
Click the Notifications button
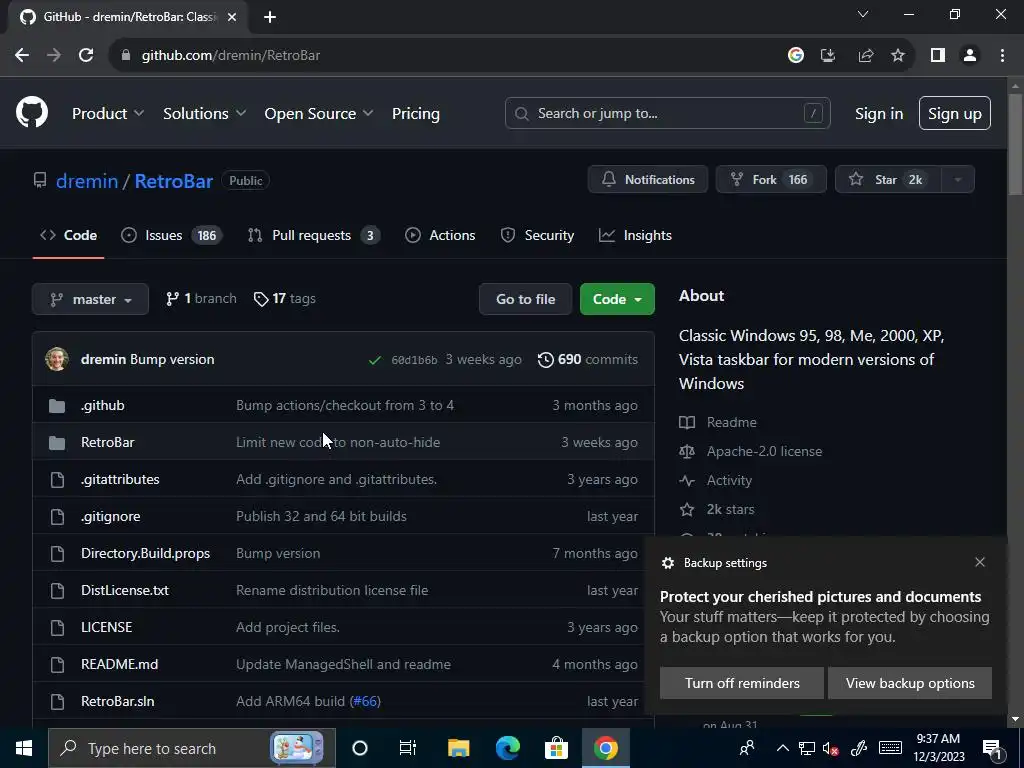click(x=648, y=180)
